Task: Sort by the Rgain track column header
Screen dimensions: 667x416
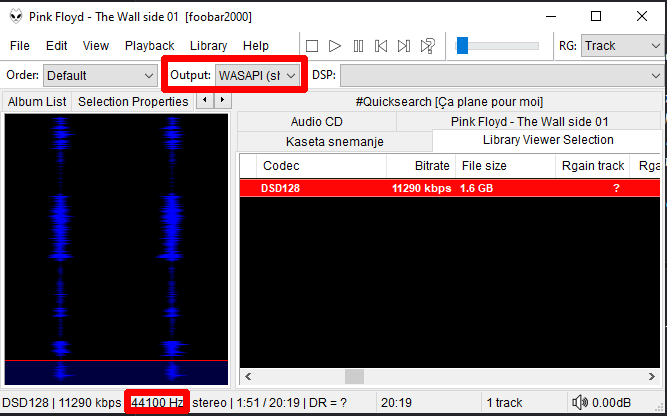Action: point(593,166)
